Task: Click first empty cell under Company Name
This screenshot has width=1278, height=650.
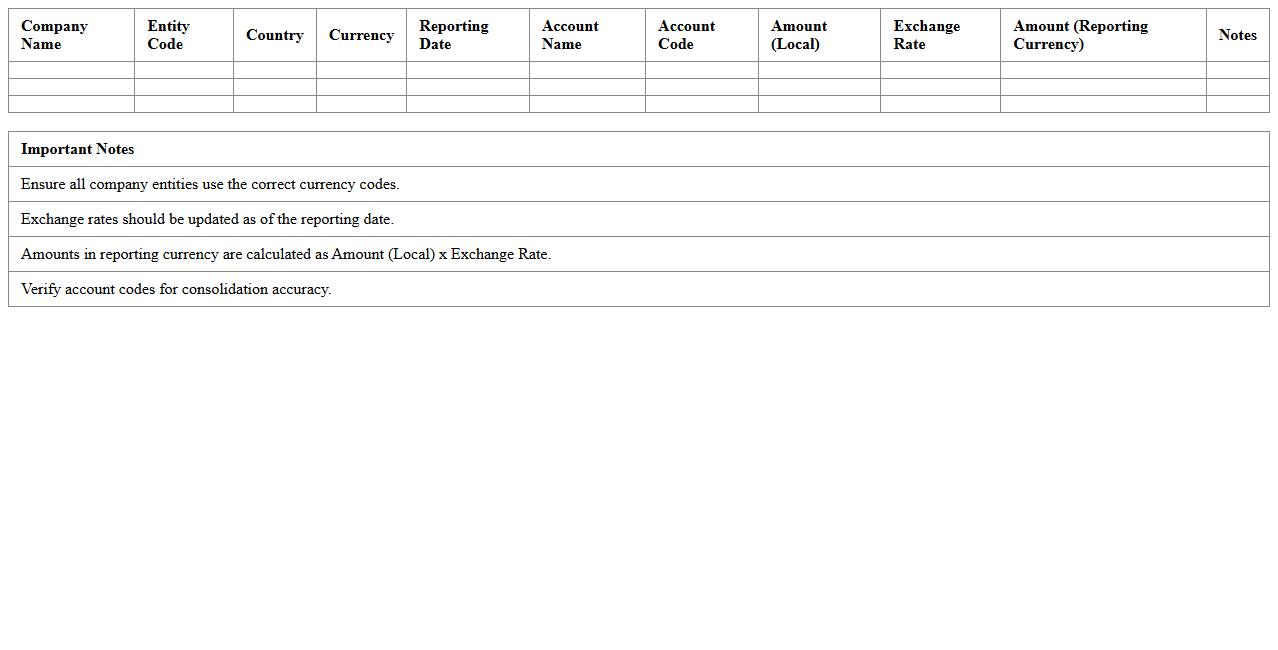Action: [71, 70]
